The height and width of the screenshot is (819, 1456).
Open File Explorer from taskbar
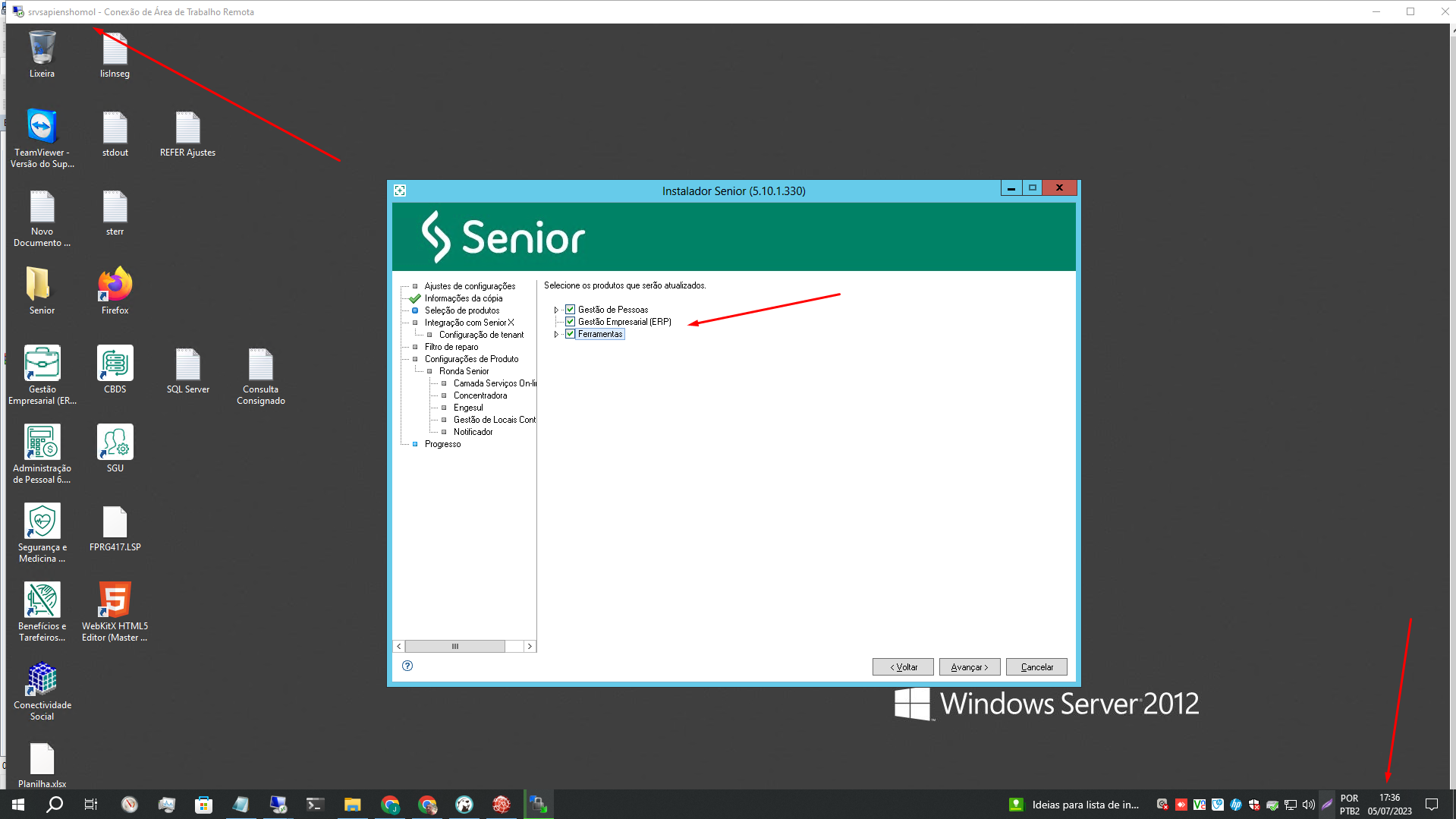pos(352,805)
